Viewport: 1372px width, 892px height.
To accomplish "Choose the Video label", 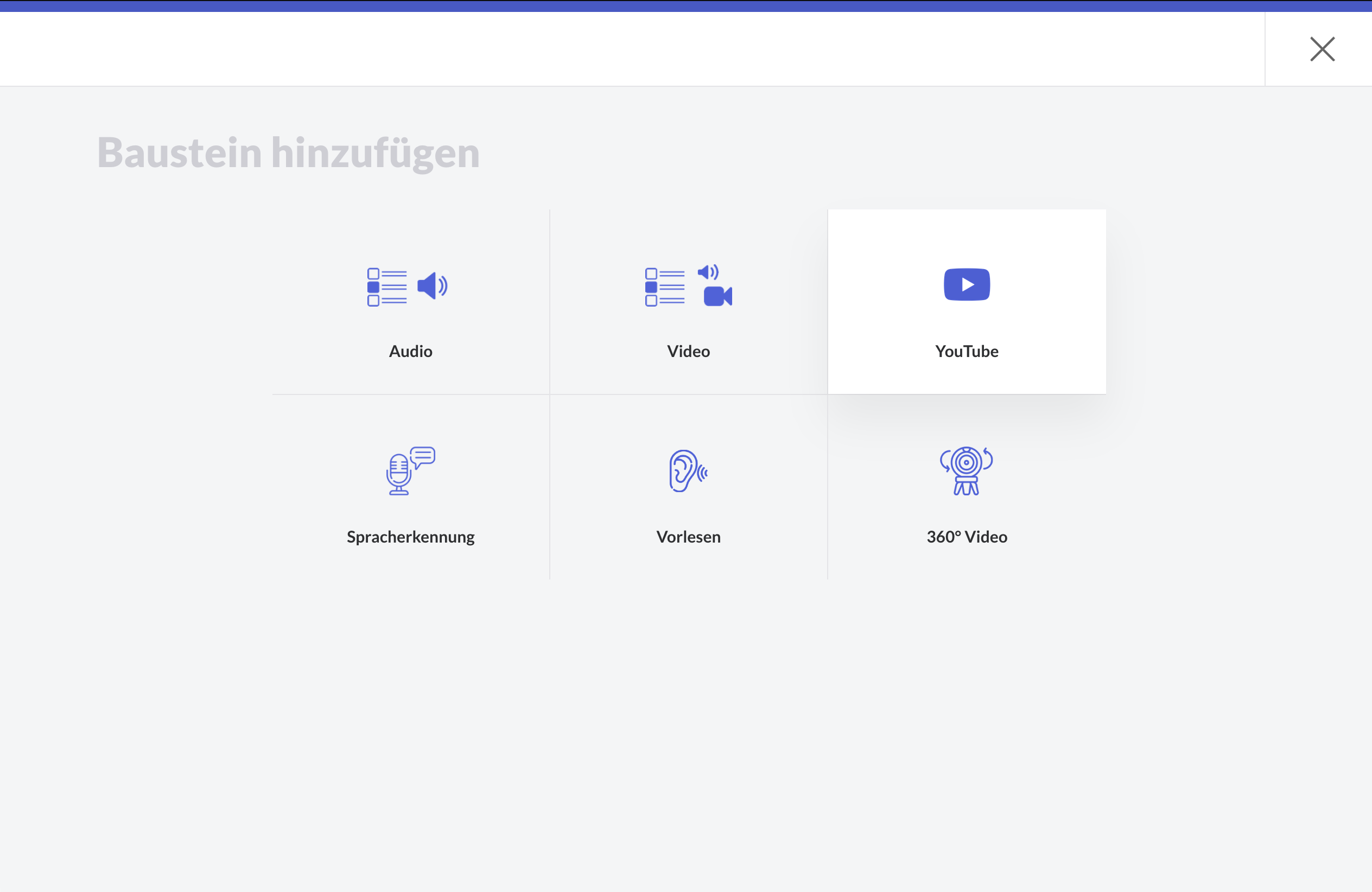I will point(688,352).
